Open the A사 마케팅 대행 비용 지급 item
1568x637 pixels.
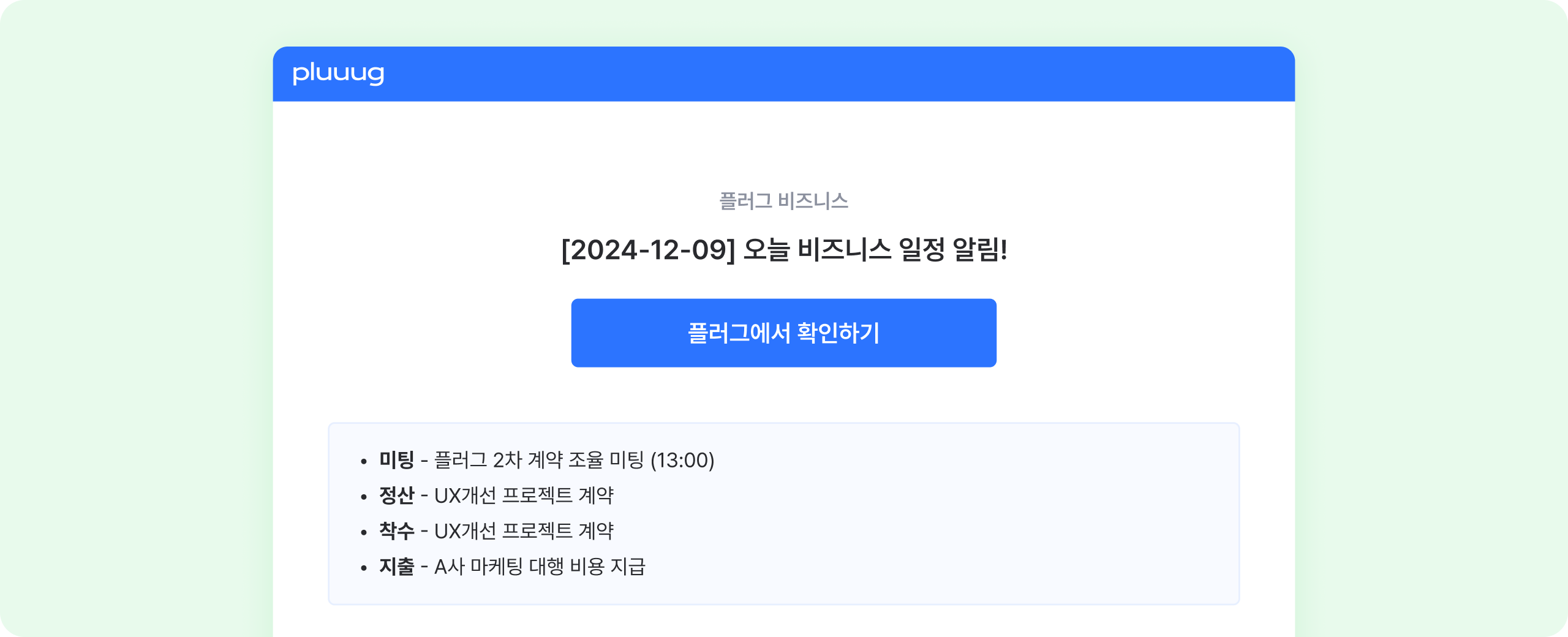(x=540, y=567)
